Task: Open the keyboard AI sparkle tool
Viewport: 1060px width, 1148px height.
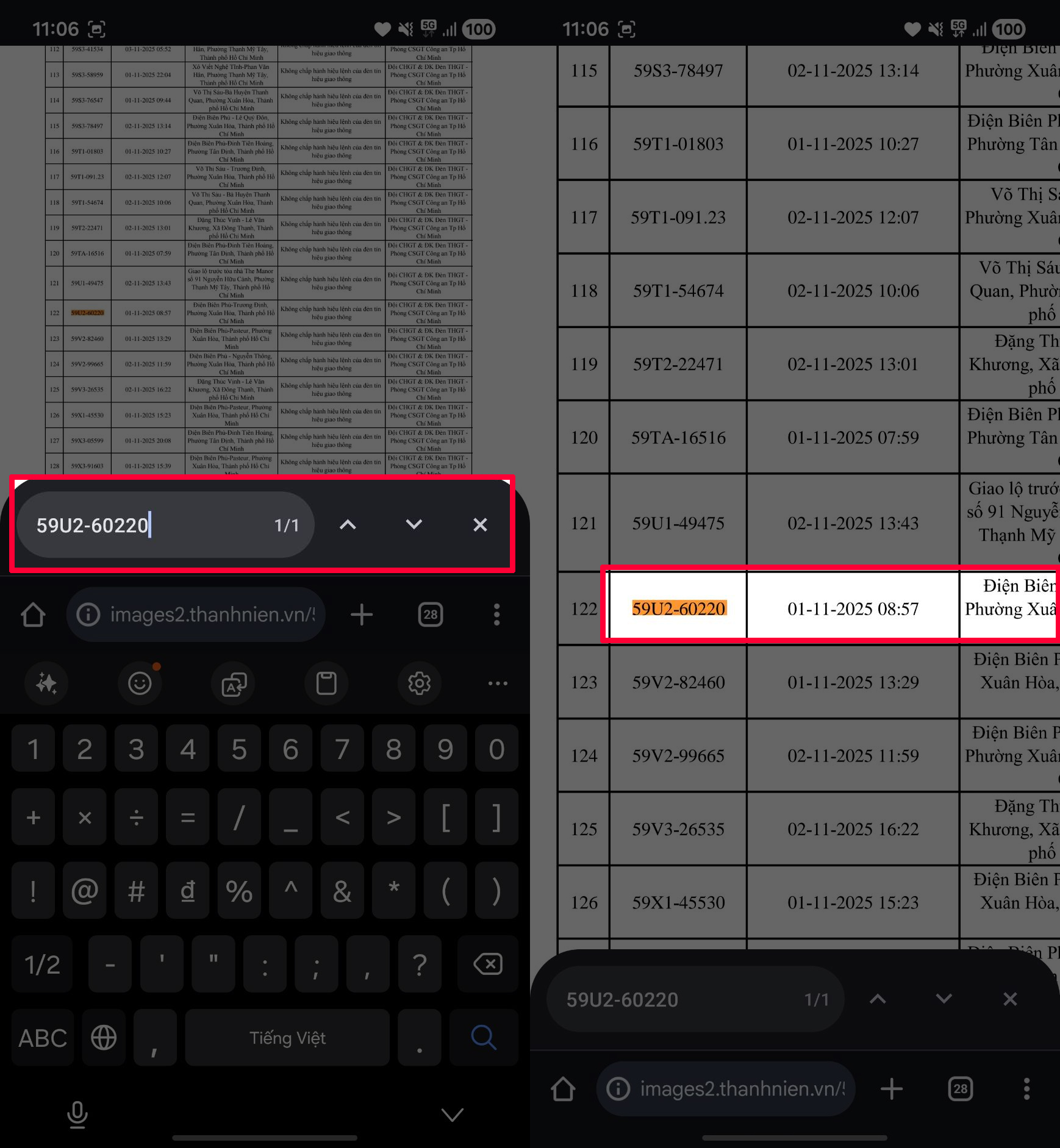Action: click(x=46, y=683)
